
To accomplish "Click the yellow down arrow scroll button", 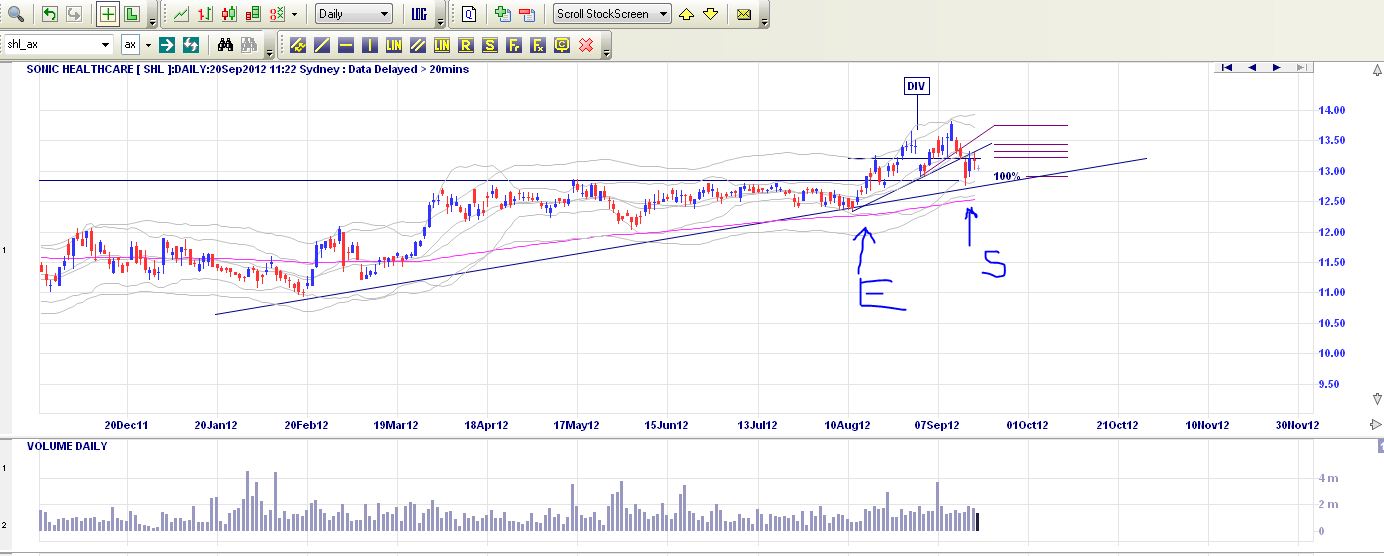I will (710, 14).
